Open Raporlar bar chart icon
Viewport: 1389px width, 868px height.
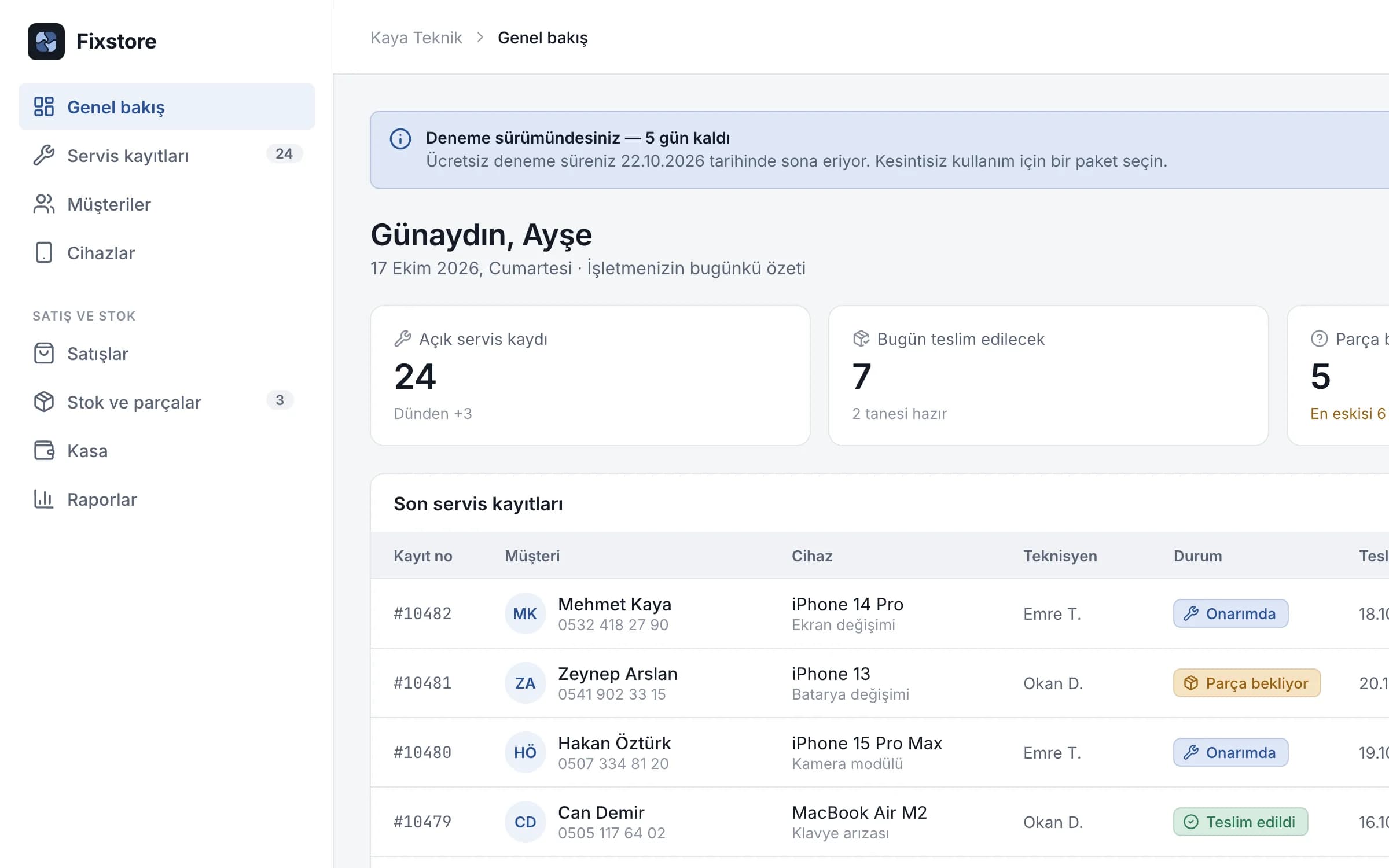[x=44, y=499]
